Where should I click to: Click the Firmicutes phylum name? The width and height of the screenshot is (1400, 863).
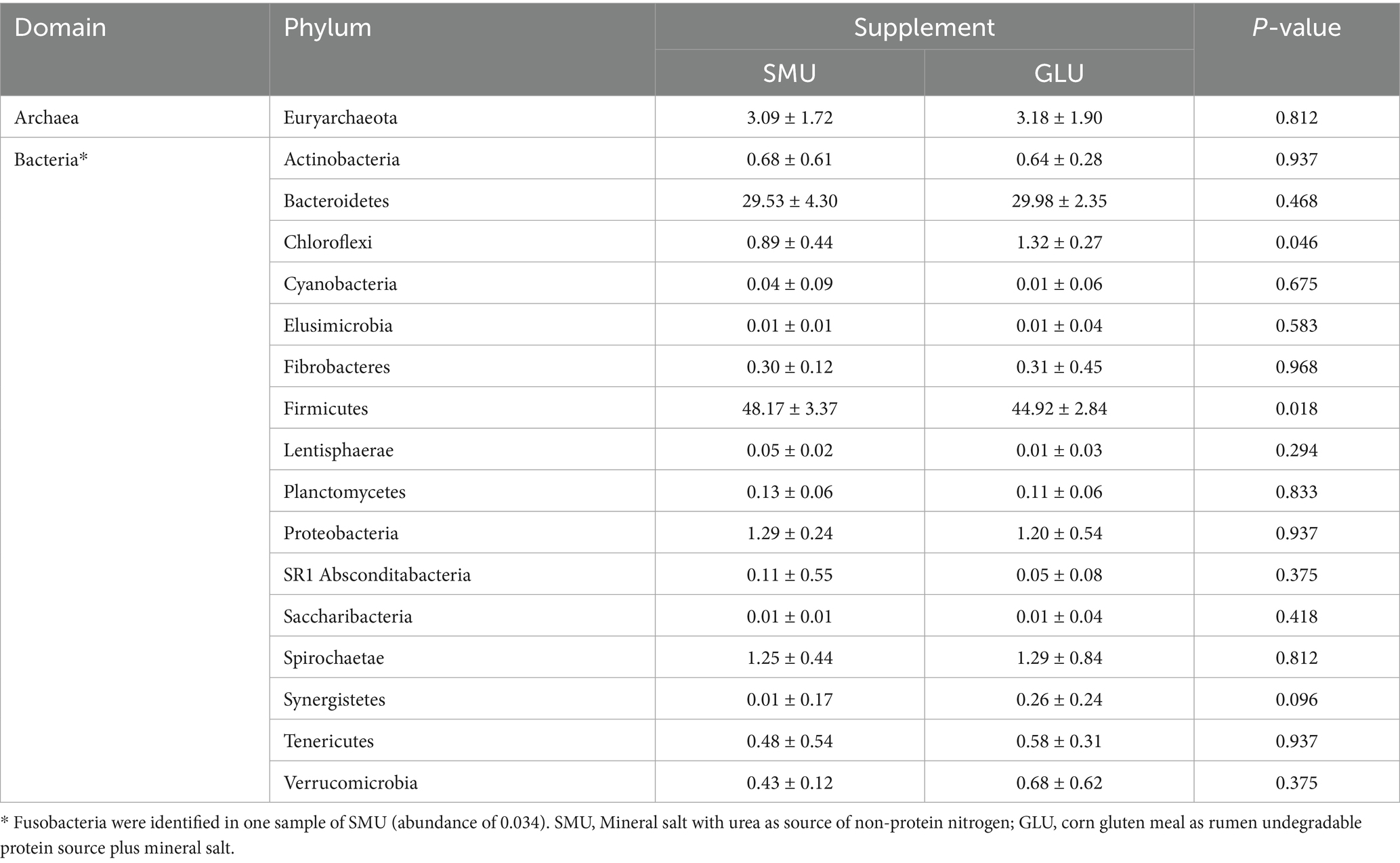[326, 408]
